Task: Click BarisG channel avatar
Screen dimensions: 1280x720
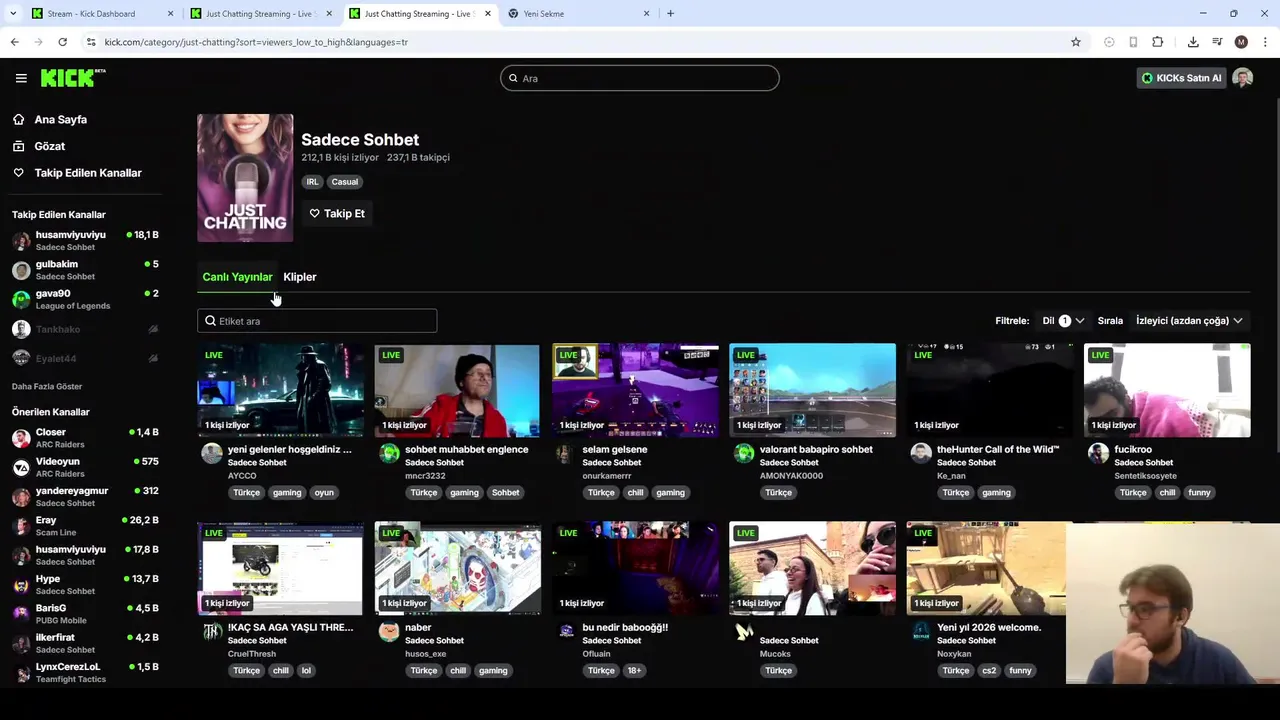Action: 21,614
